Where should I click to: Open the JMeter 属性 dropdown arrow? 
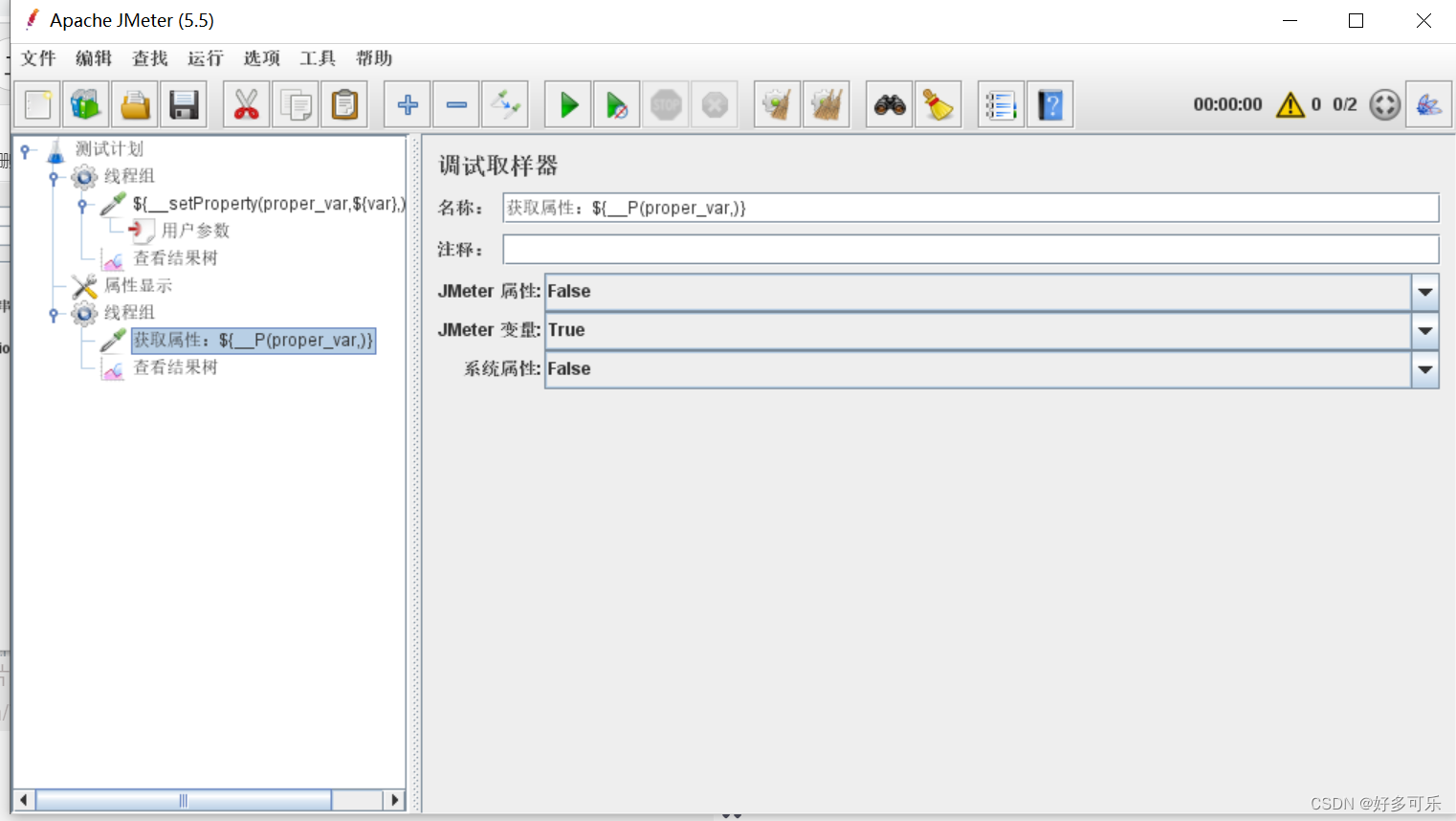tap(1425, 292)
